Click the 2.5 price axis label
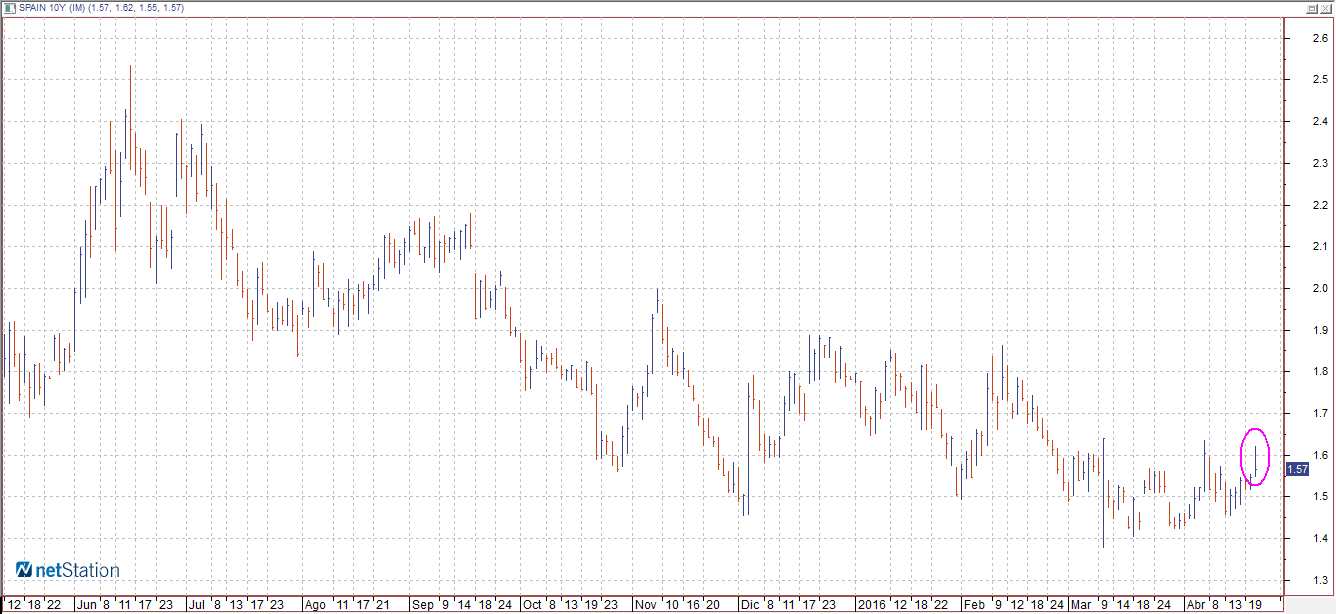This screenshot has width=1336, height=614. pos(1320,79)
